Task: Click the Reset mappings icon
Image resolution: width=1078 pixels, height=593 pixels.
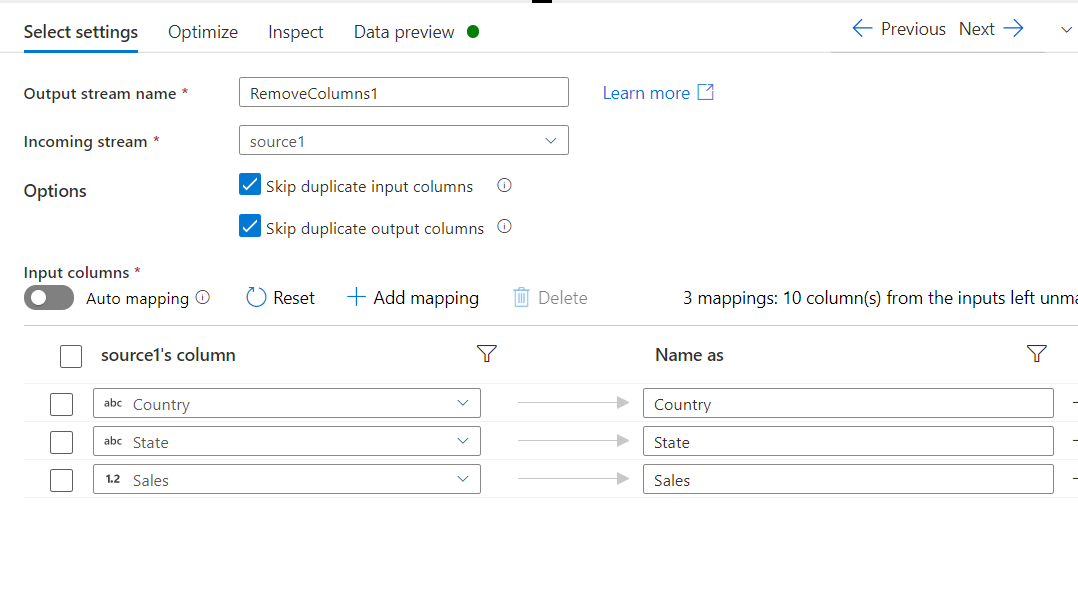Action: tap(256, 297)
